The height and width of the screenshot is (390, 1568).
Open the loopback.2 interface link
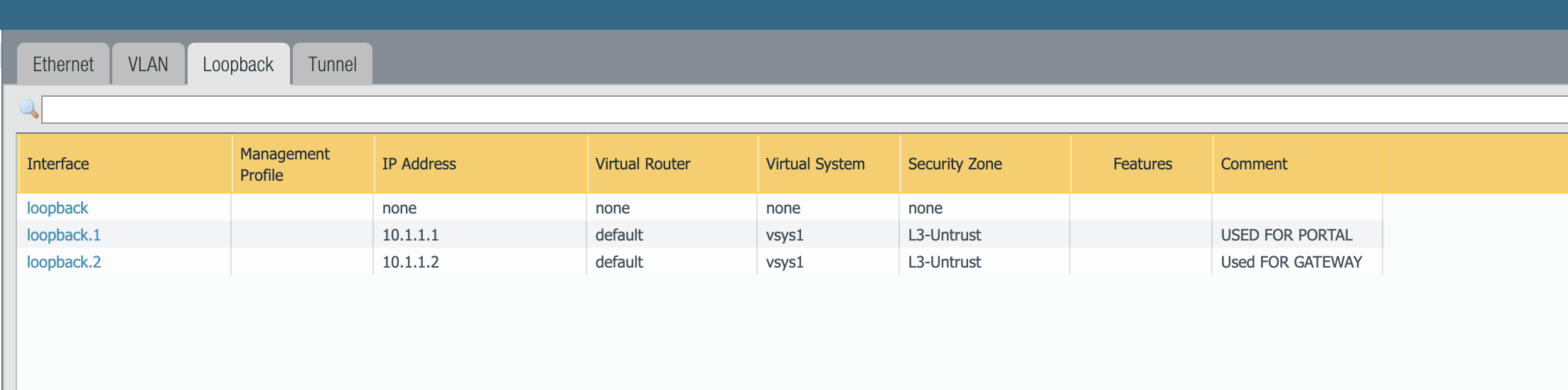click(64, 262)
